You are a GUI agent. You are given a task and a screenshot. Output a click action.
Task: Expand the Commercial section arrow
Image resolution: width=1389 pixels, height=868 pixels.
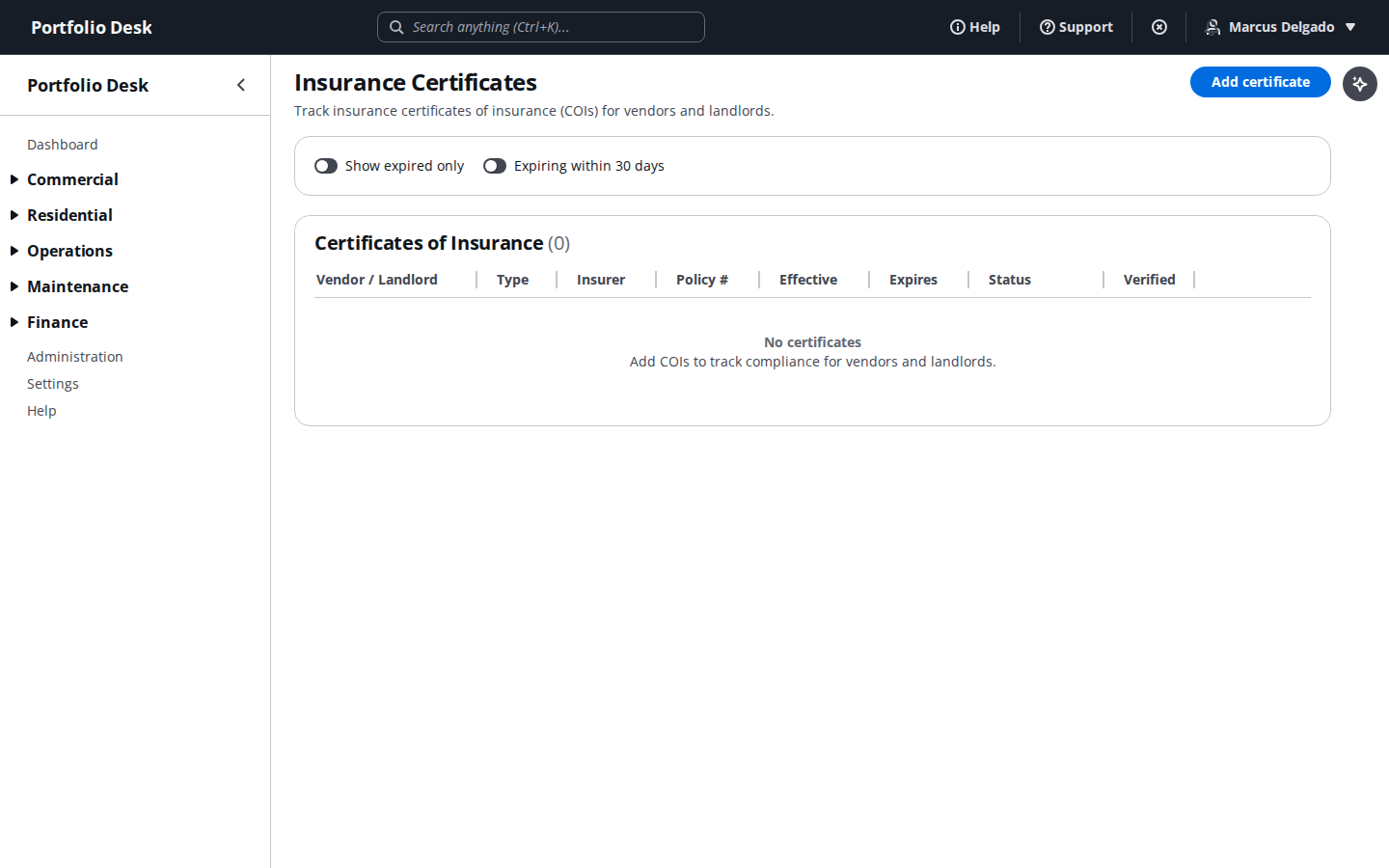(14, 179)
